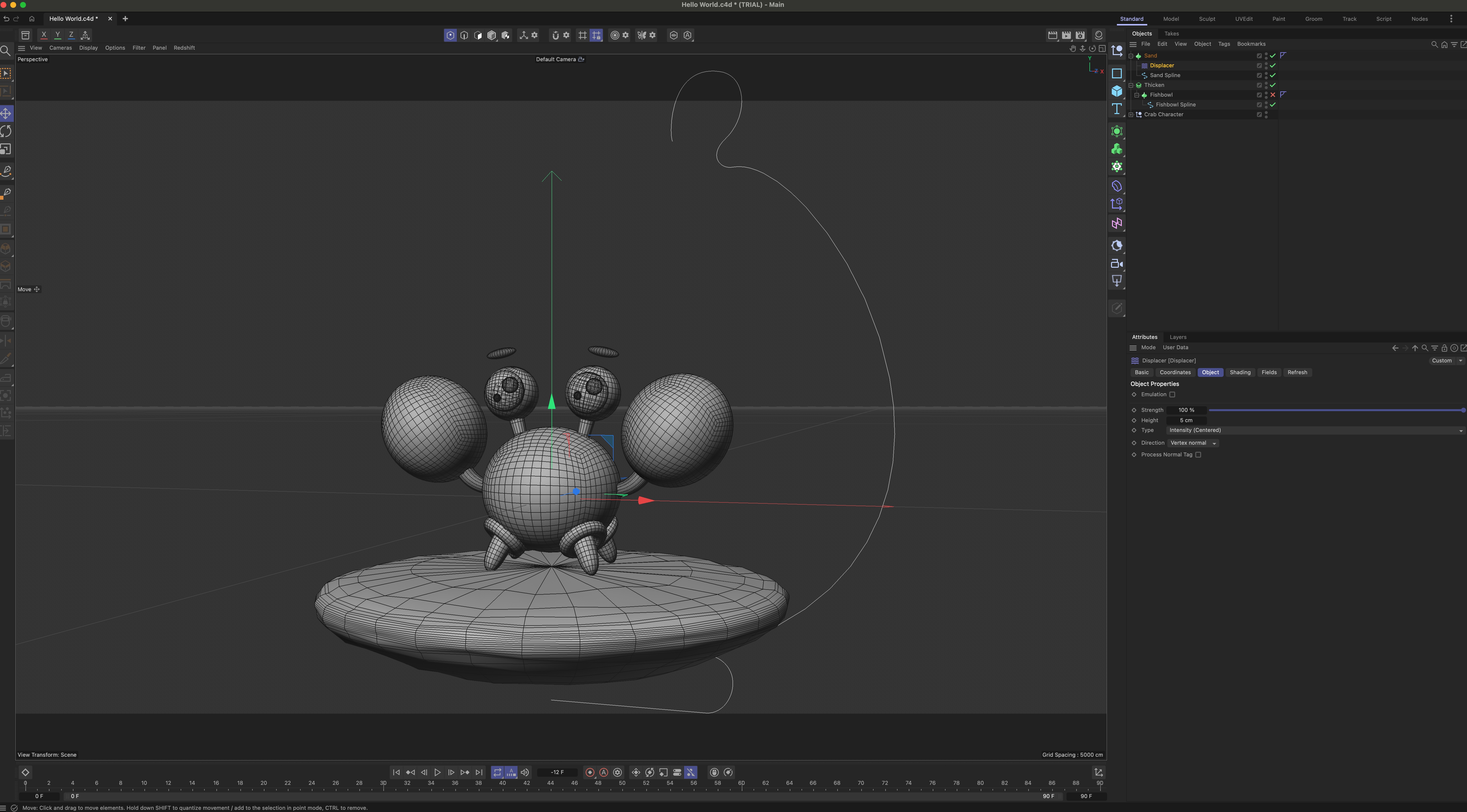
Task: Open the Shading tab for Displacer
Action: (1240, 372)
